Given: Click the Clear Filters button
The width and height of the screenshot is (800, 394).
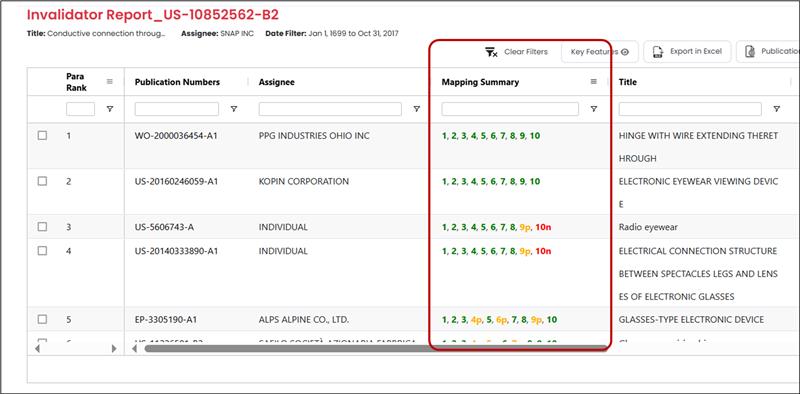Looking at the screenshot, I should pos(516,52).
